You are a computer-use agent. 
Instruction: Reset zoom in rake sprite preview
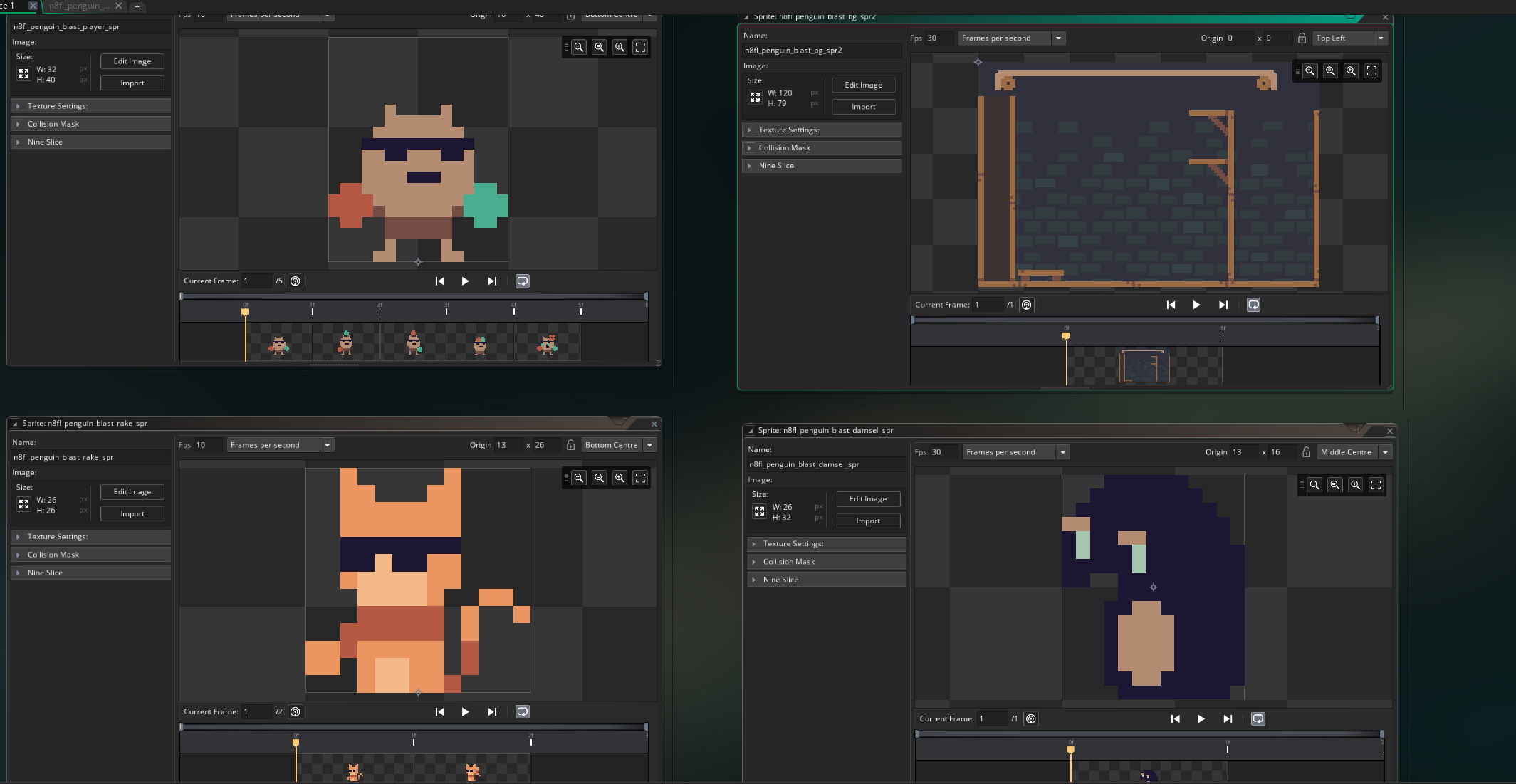tap(600, 478)
